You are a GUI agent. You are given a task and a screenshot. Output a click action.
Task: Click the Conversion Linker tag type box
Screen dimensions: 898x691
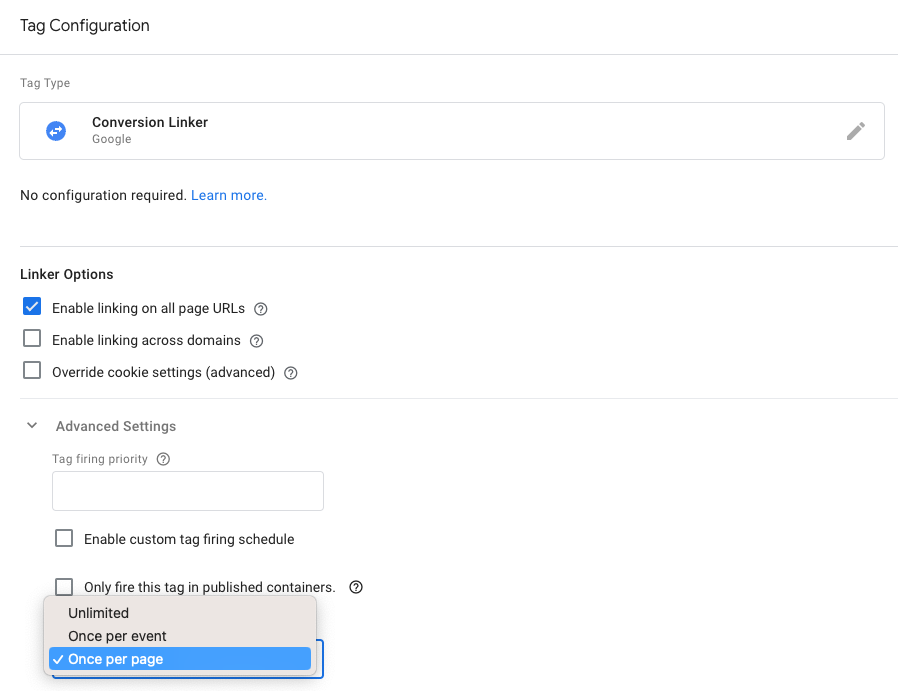tap(452, 131)
